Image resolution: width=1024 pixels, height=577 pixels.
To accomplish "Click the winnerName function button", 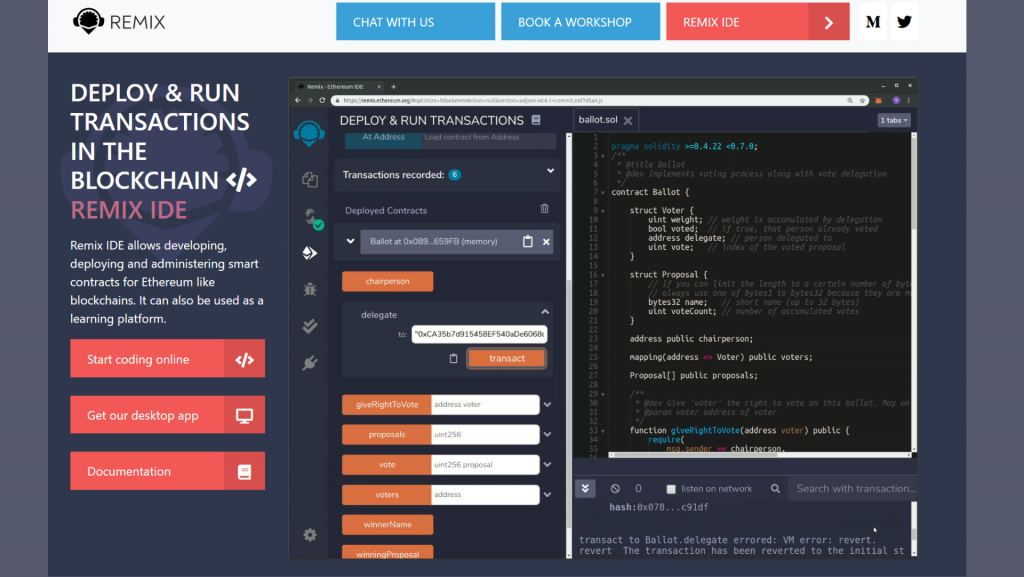I will pos(387,524).
